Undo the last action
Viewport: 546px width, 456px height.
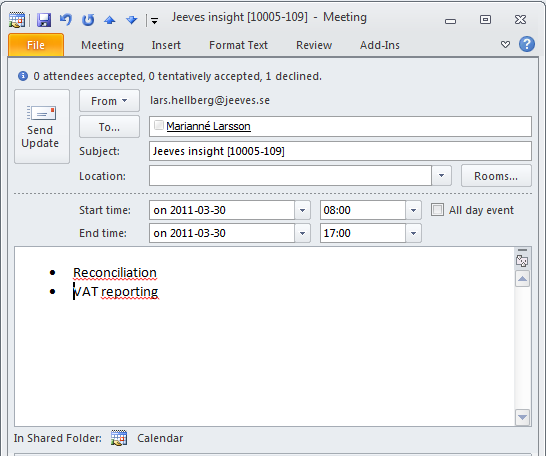65,19
